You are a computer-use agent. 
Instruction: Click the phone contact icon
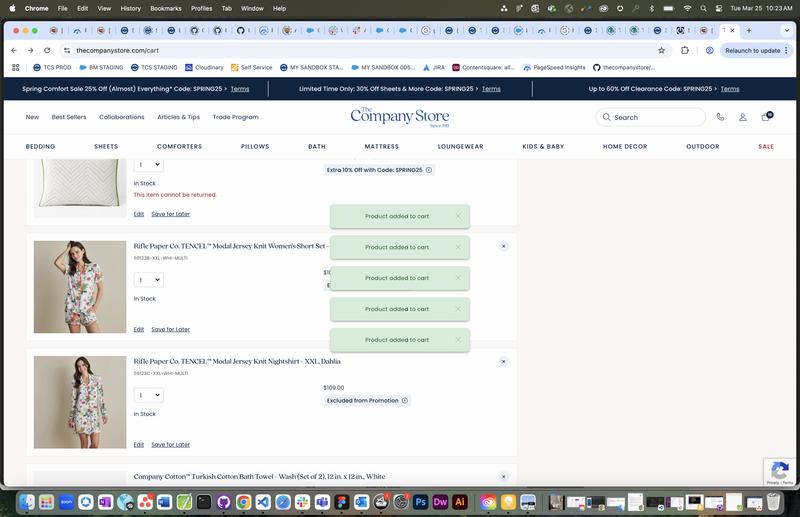pyautogui.click(x=720, y=117)
